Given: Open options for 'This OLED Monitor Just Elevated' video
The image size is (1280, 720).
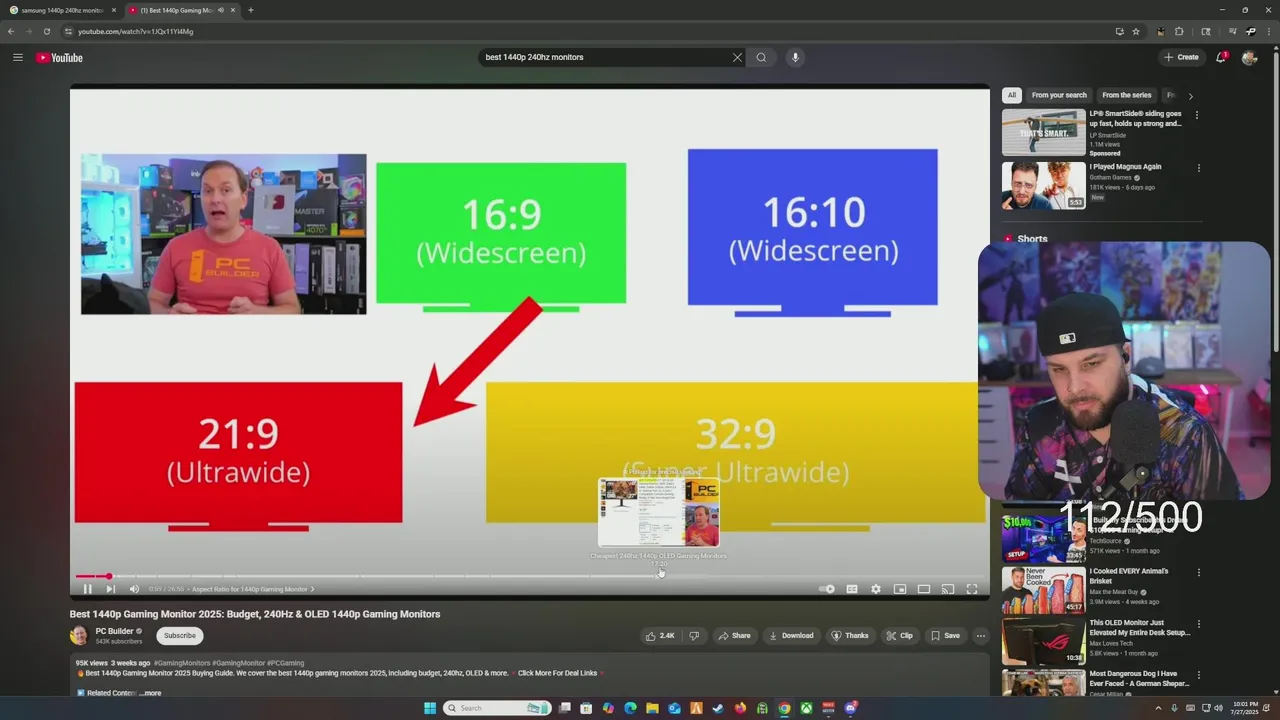Looking at the screenshot, I should (x=1197, y=624).
